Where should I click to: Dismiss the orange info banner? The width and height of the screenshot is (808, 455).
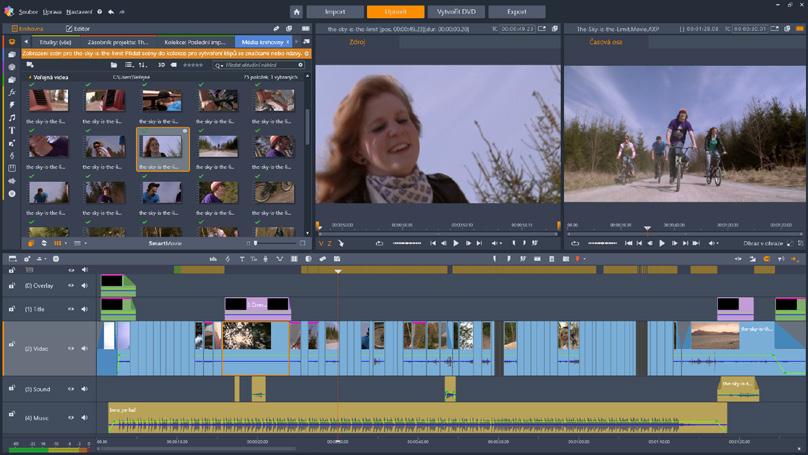[307, 53]
